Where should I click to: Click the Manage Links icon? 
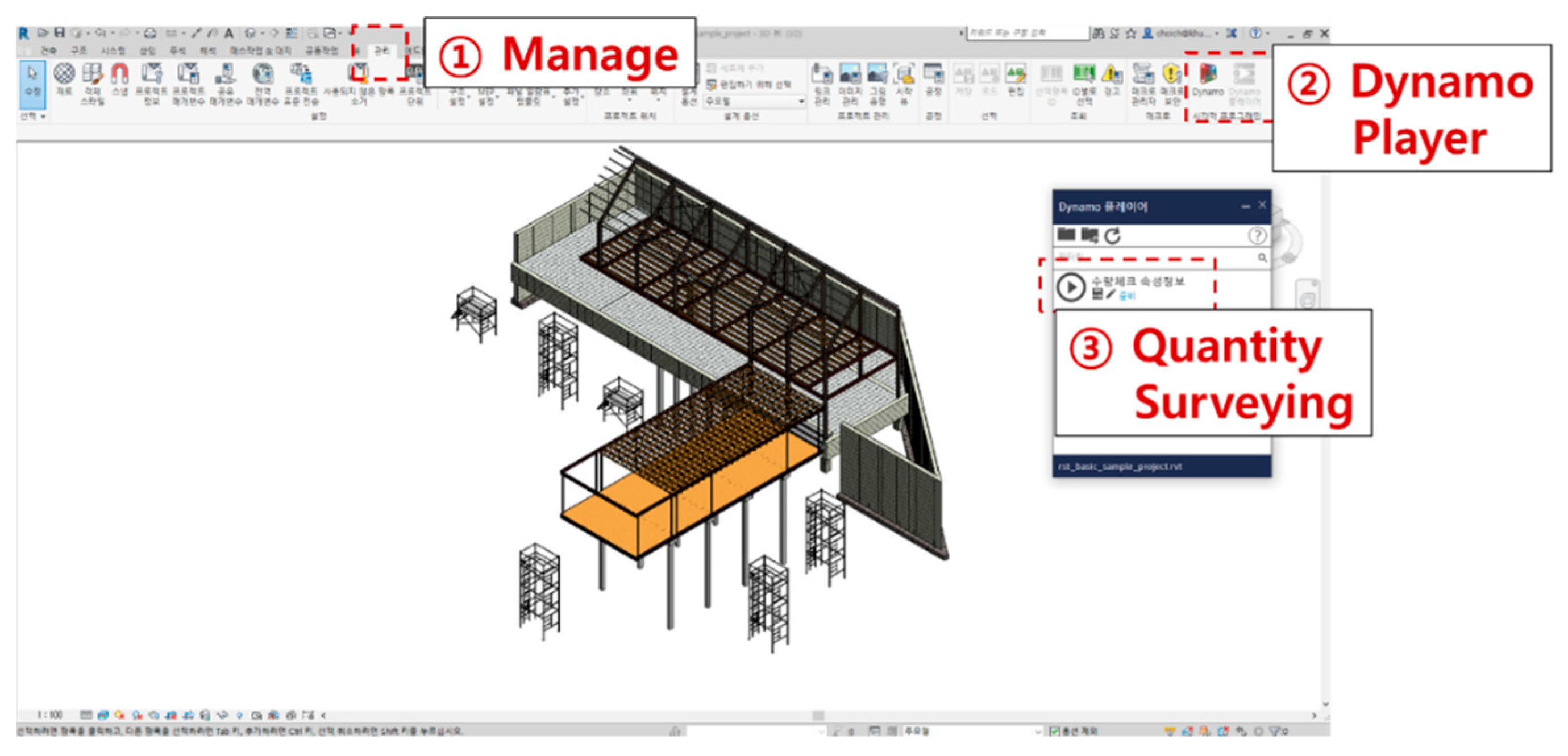[x=822, y=76]
